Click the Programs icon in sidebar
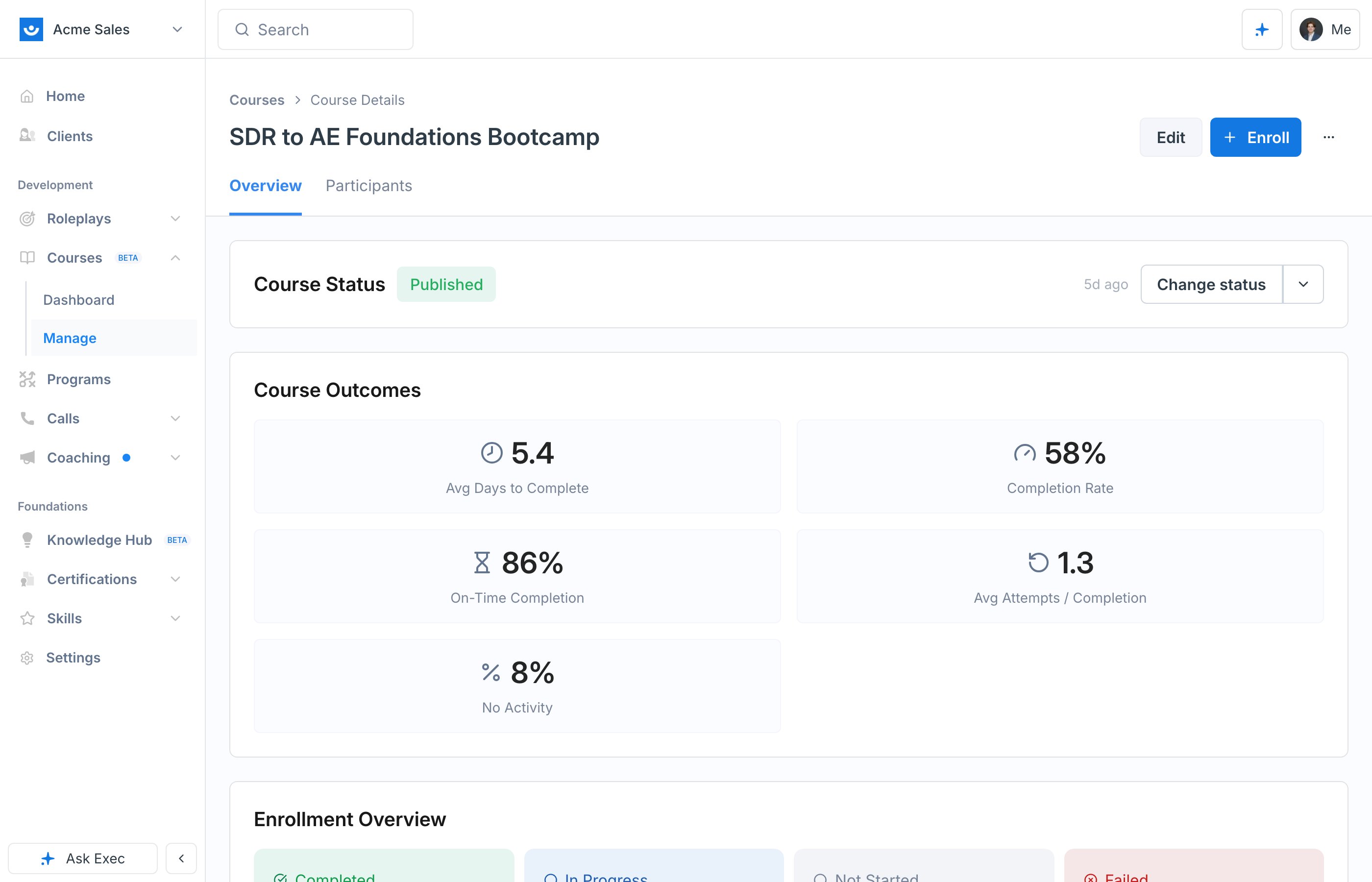 pyautogui.click(x=27, y=379)
